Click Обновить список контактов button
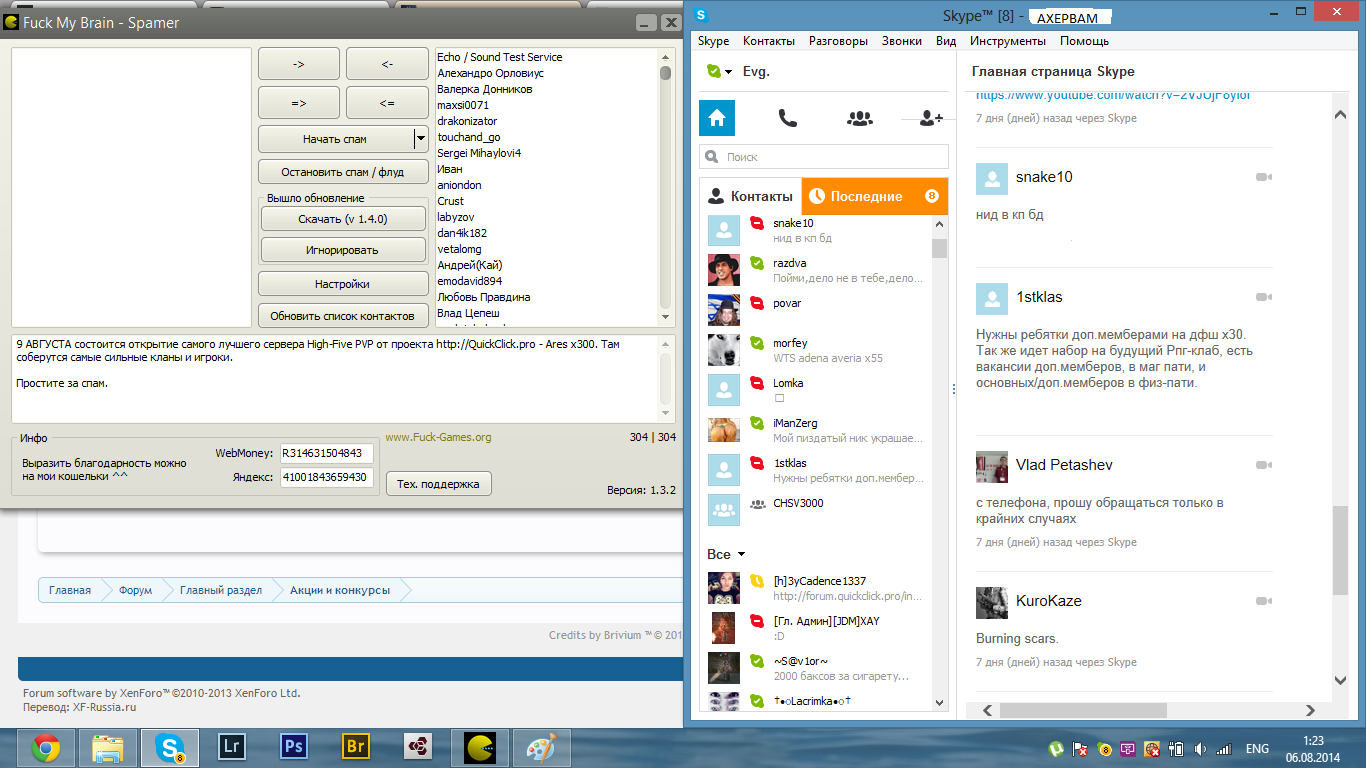The image size is (1366, 768). 343,316
